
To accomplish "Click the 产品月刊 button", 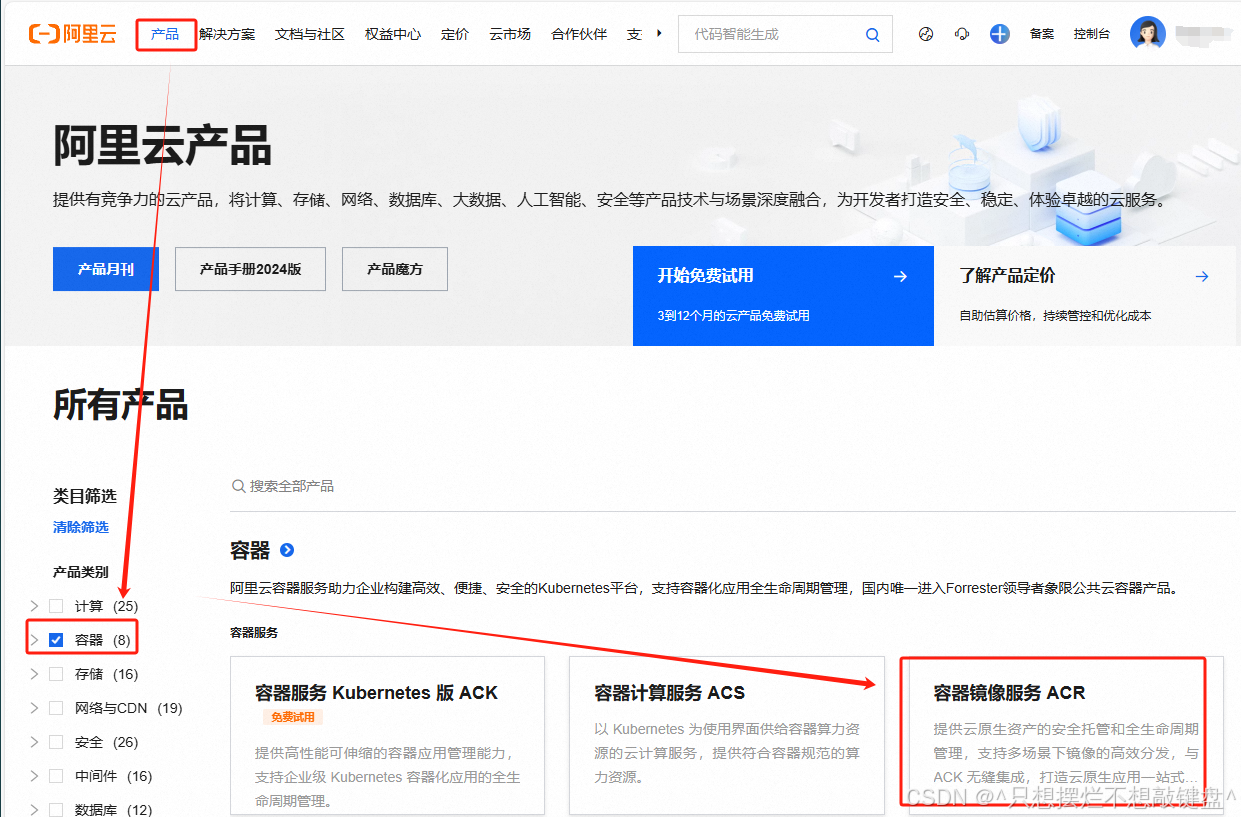I will point(106,269).
